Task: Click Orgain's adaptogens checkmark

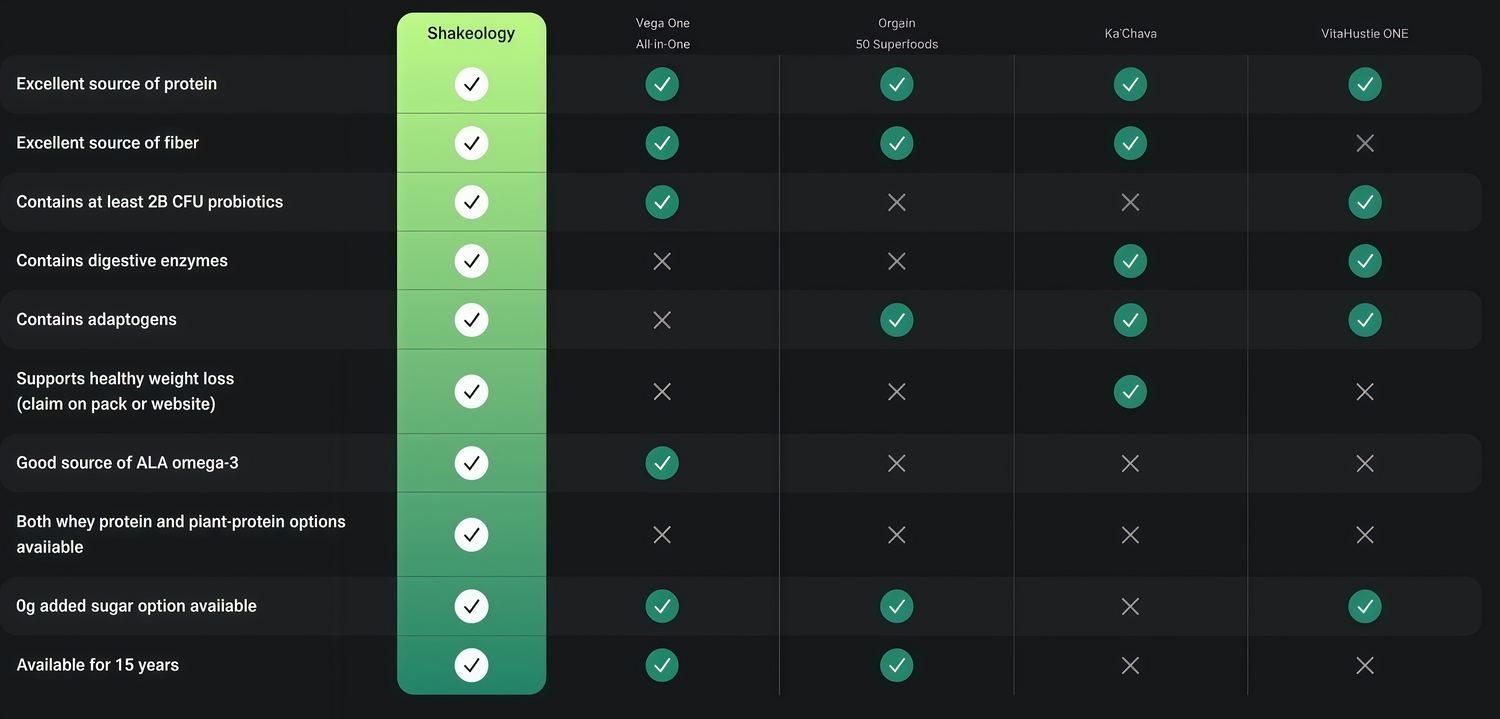Action: 897,320
